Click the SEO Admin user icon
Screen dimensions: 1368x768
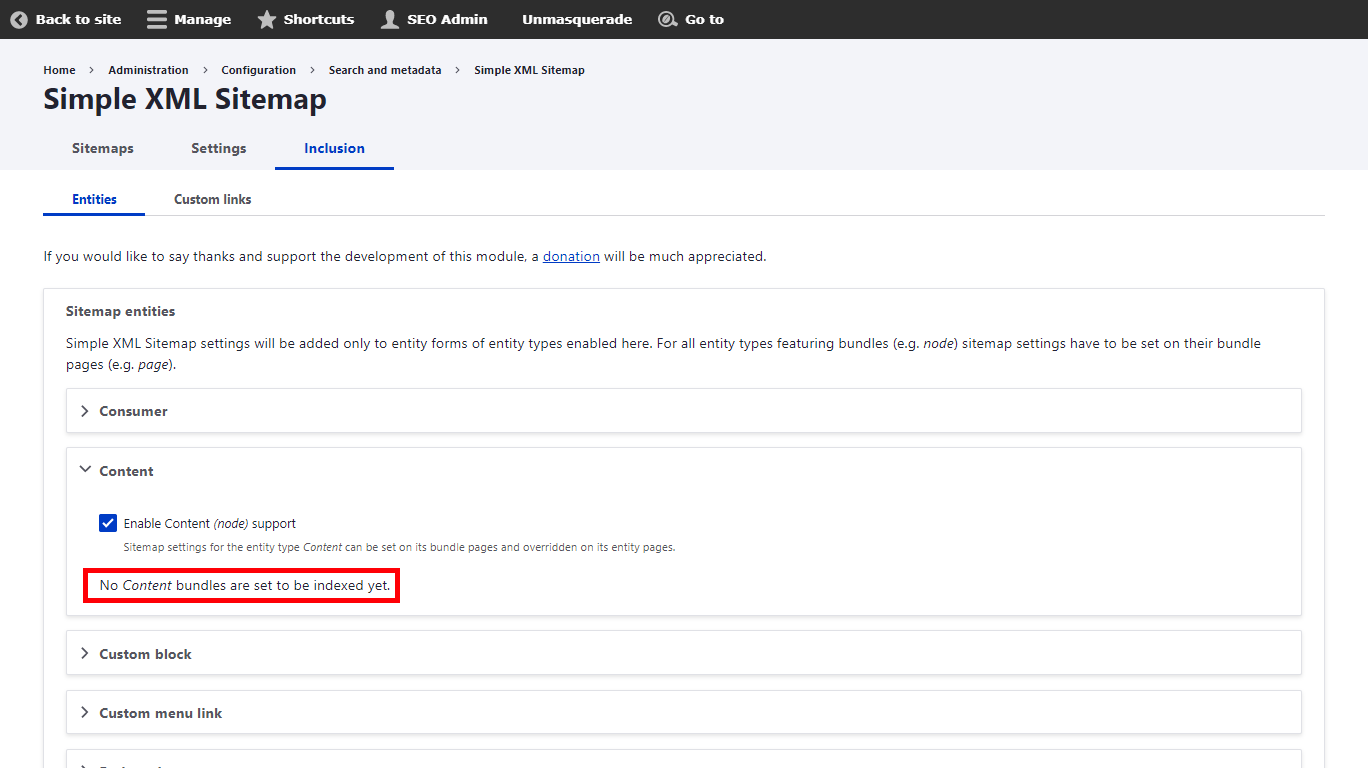tap(390, 19)
